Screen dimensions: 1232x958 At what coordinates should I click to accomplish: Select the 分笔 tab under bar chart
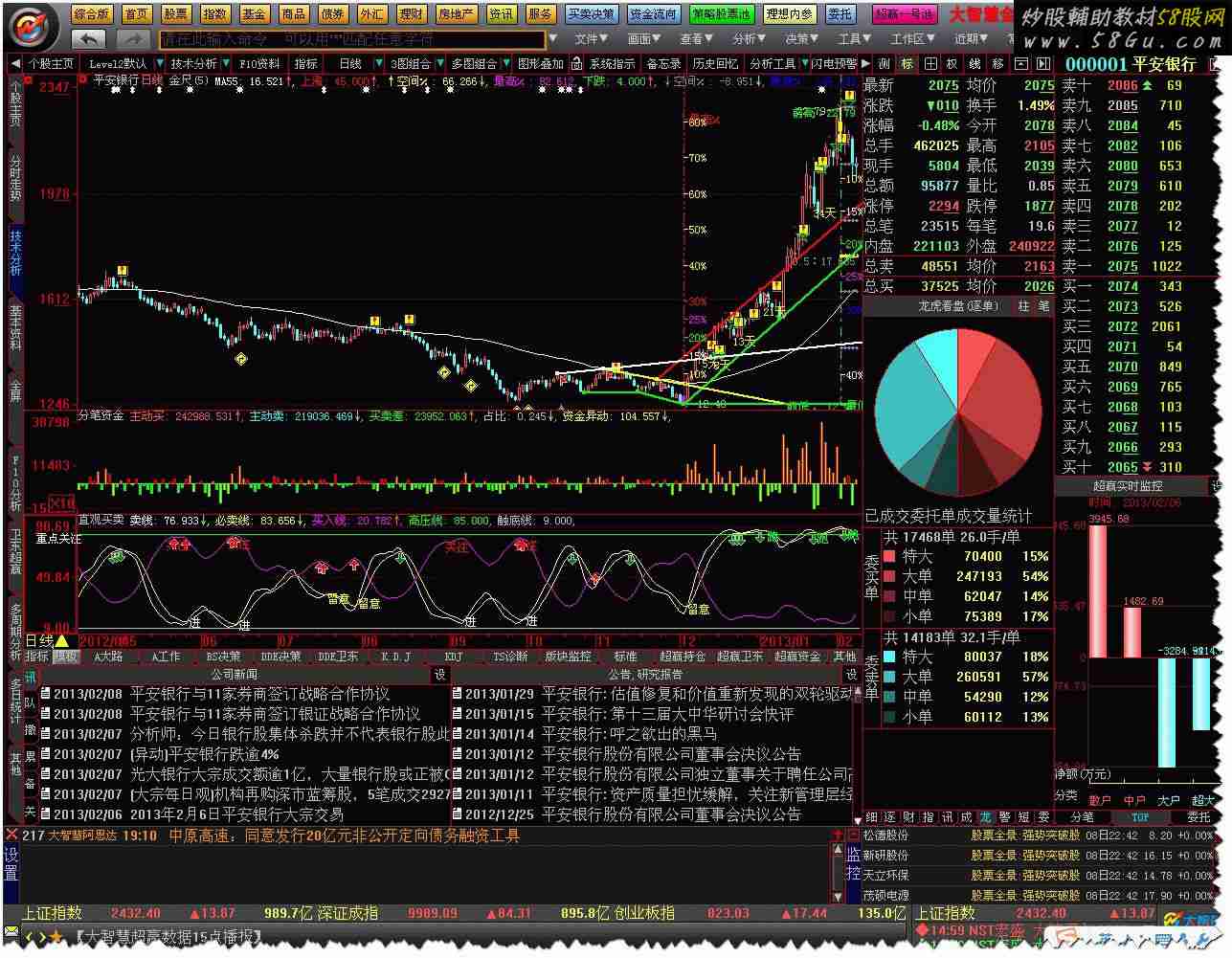point(1082,817)
